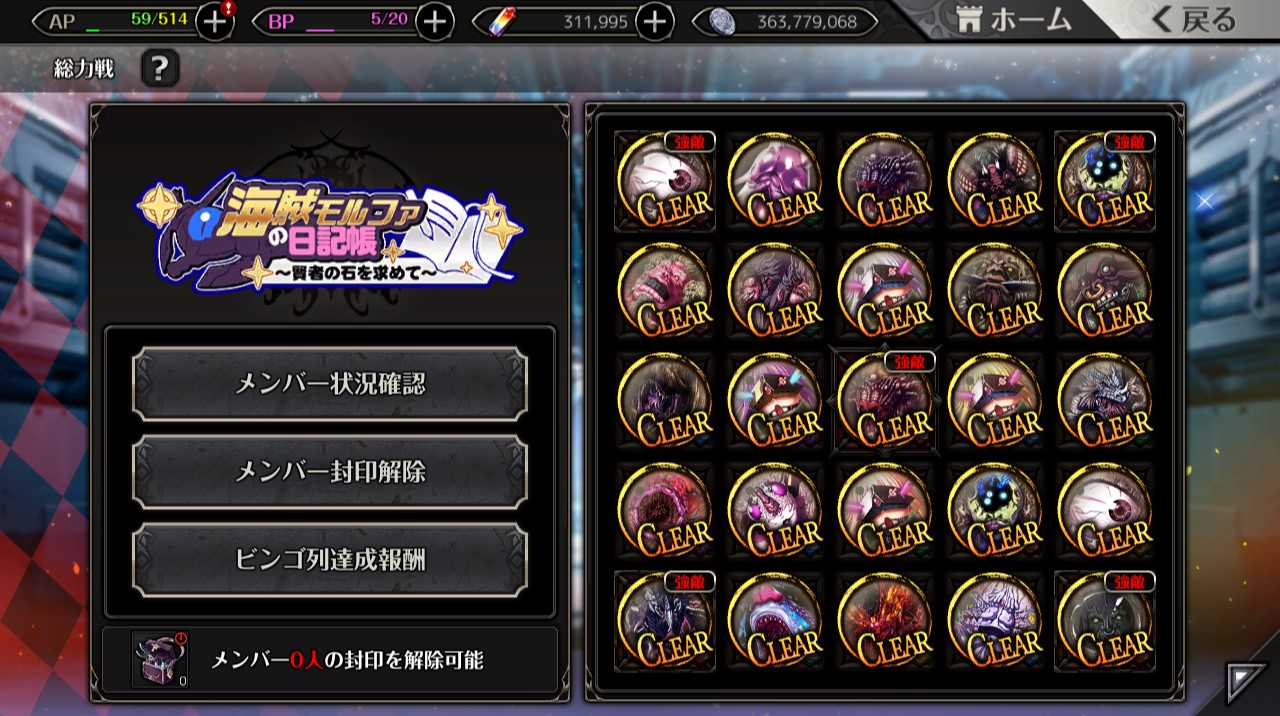Select the center 強敵 bingo tile
Screen dimensions: 1280x716
[x=885, y=401]
